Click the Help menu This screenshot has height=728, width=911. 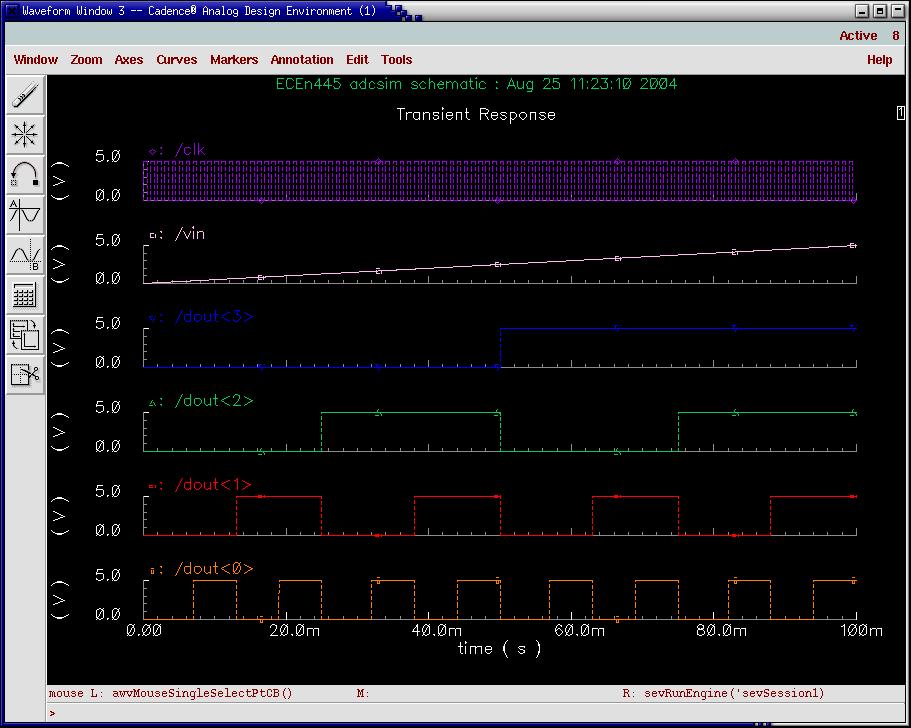coord(879,60)
